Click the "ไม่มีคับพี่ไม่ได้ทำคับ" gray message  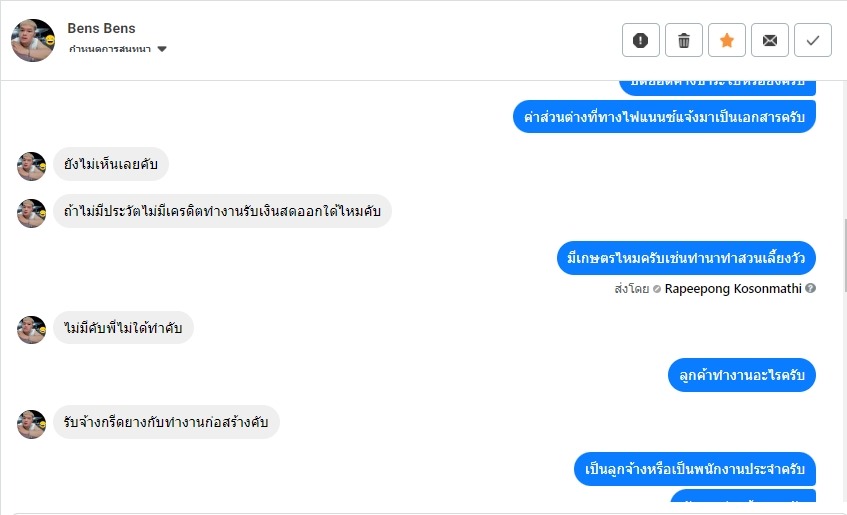(123, 328)
